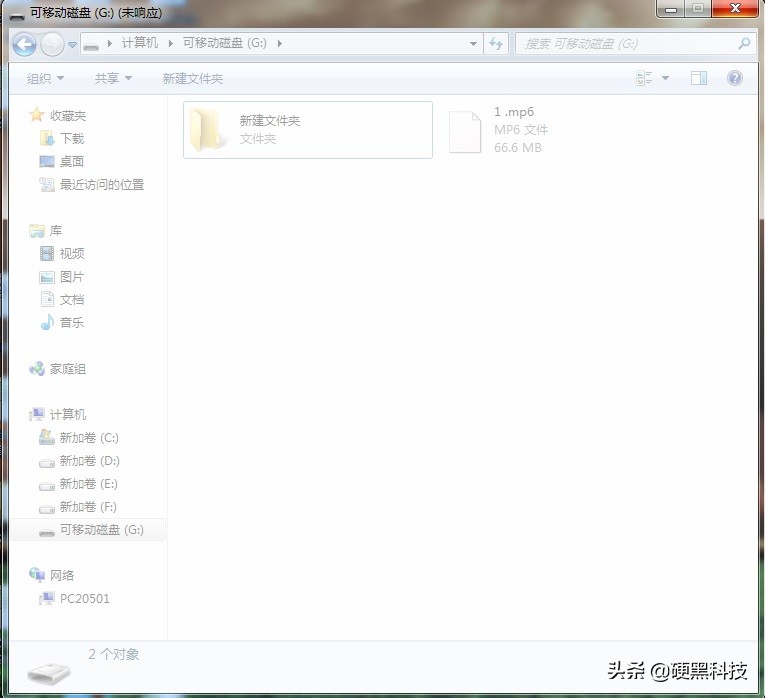Select 可移动磁盘 (G:) in navigation pane
This screenshot has height=698, width=765.
pos(101,530)
